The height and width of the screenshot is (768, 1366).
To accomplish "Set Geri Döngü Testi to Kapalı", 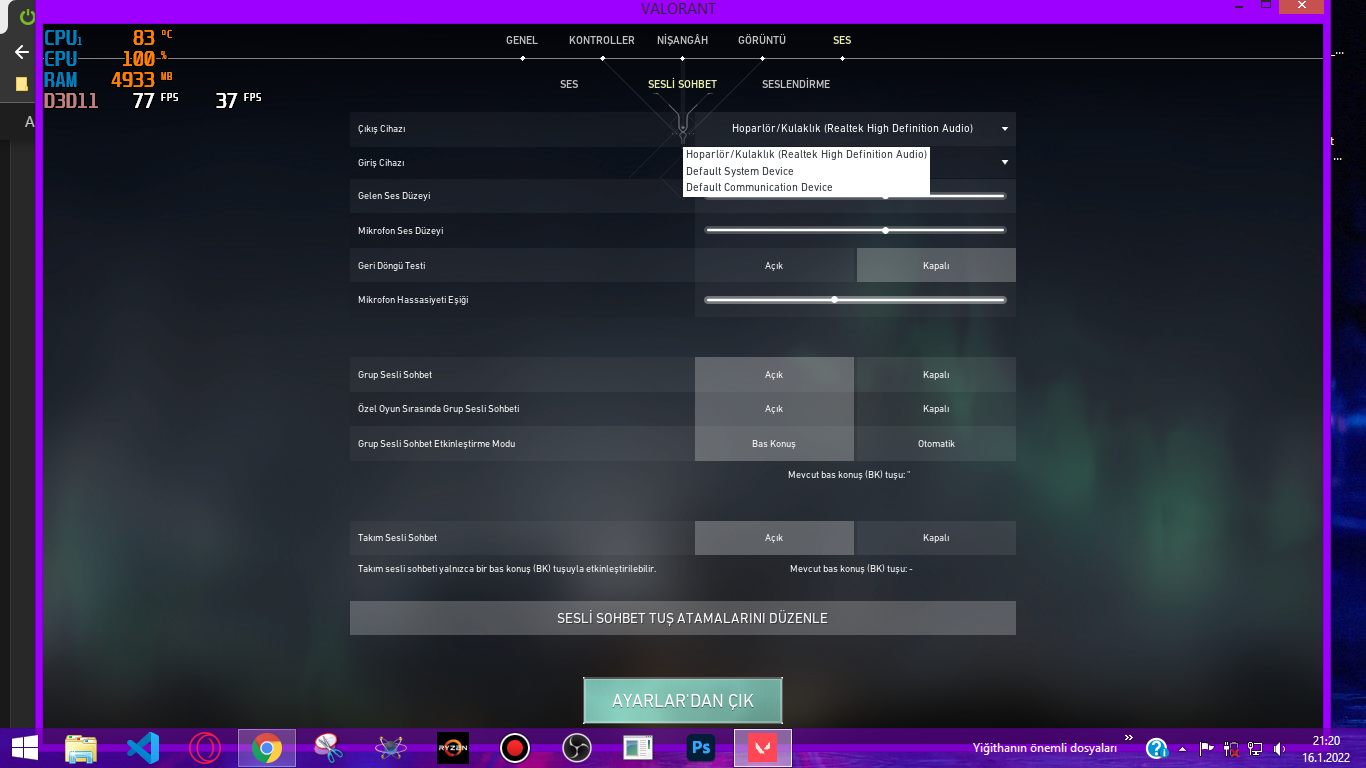I will pos(936,265).
